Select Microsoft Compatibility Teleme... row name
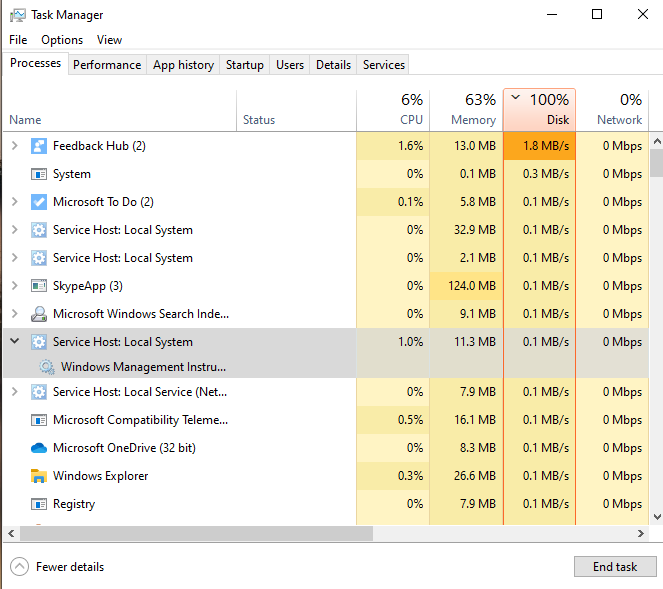The height and width of the screenshot is (589, 663). tap(140, 420)
